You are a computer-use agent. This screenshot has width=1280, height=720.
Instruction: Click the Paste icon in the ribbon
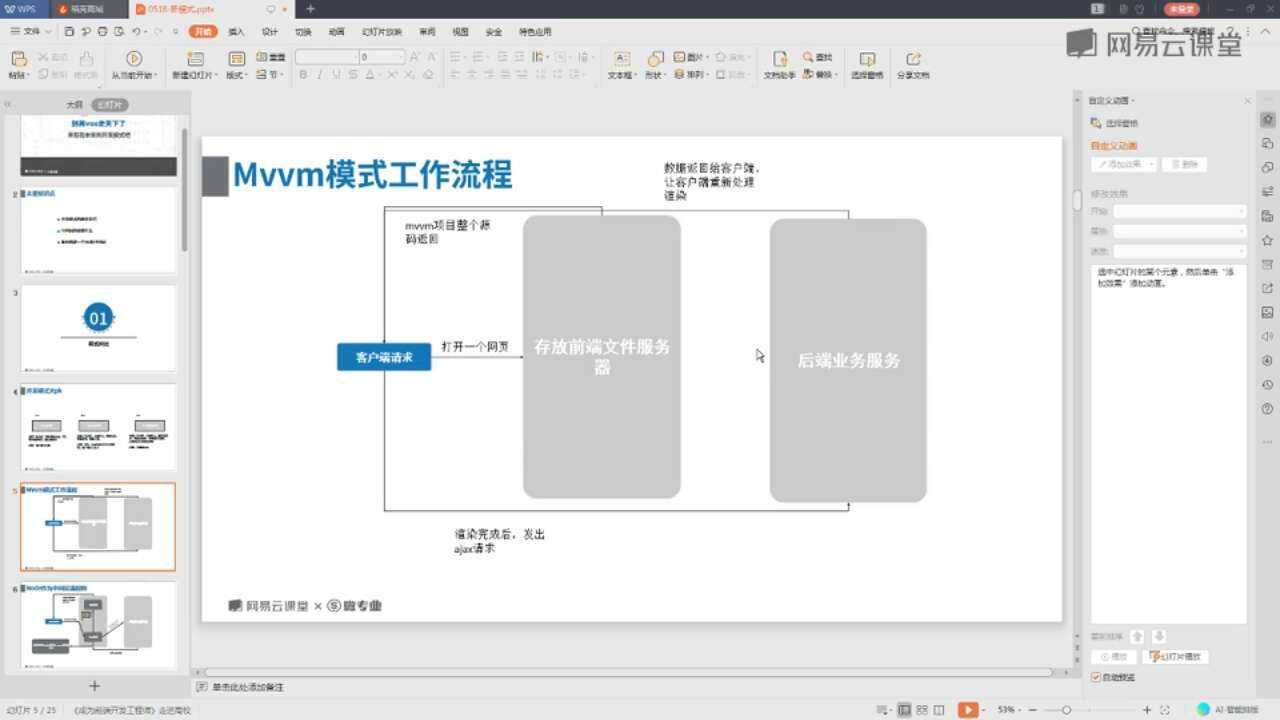17,58
